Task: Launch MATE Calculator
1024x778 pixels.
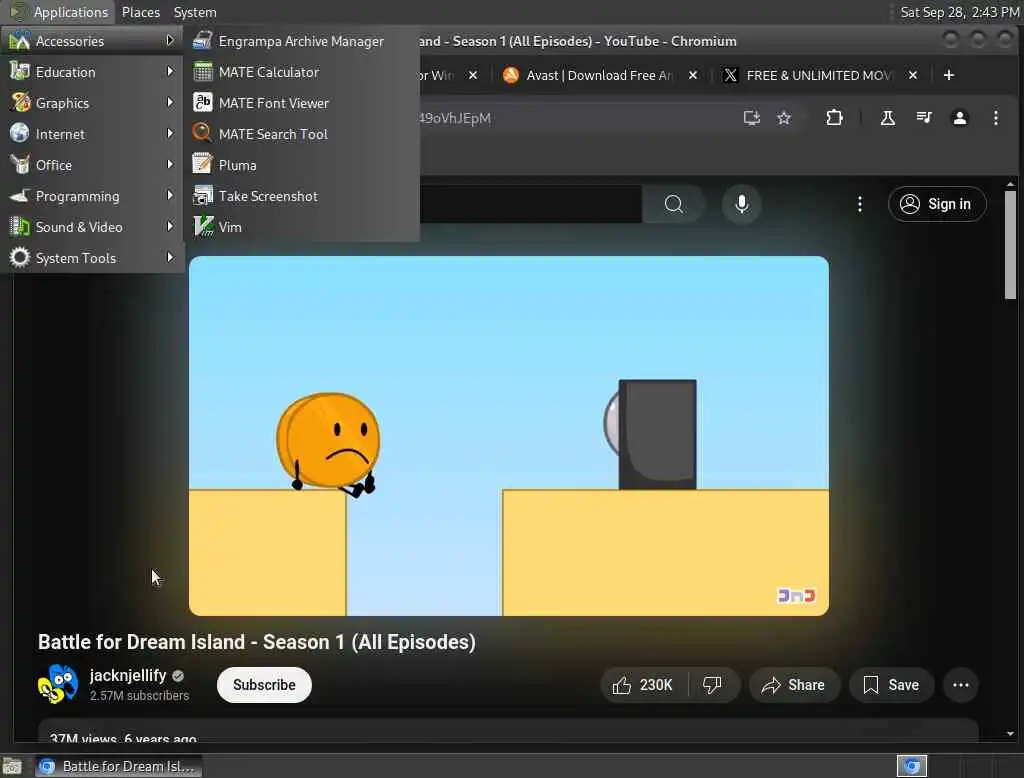Action: pos(301,72)
